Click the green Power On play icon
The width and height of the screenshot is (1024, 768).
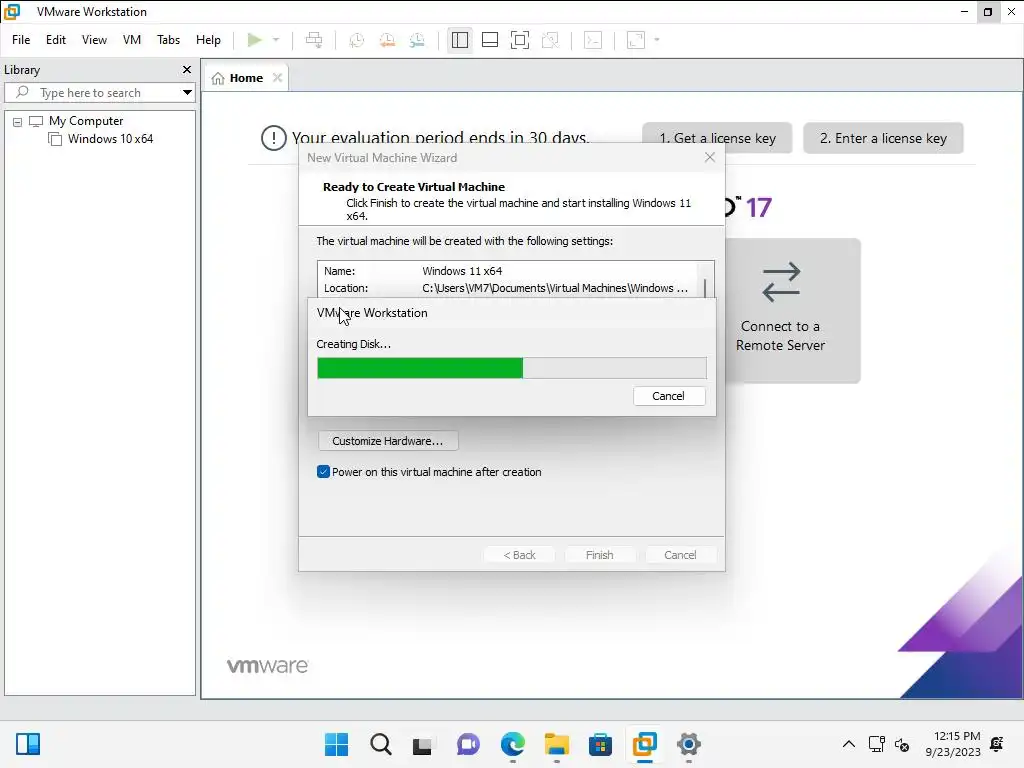pyautogui.click(x=255, y=40)
